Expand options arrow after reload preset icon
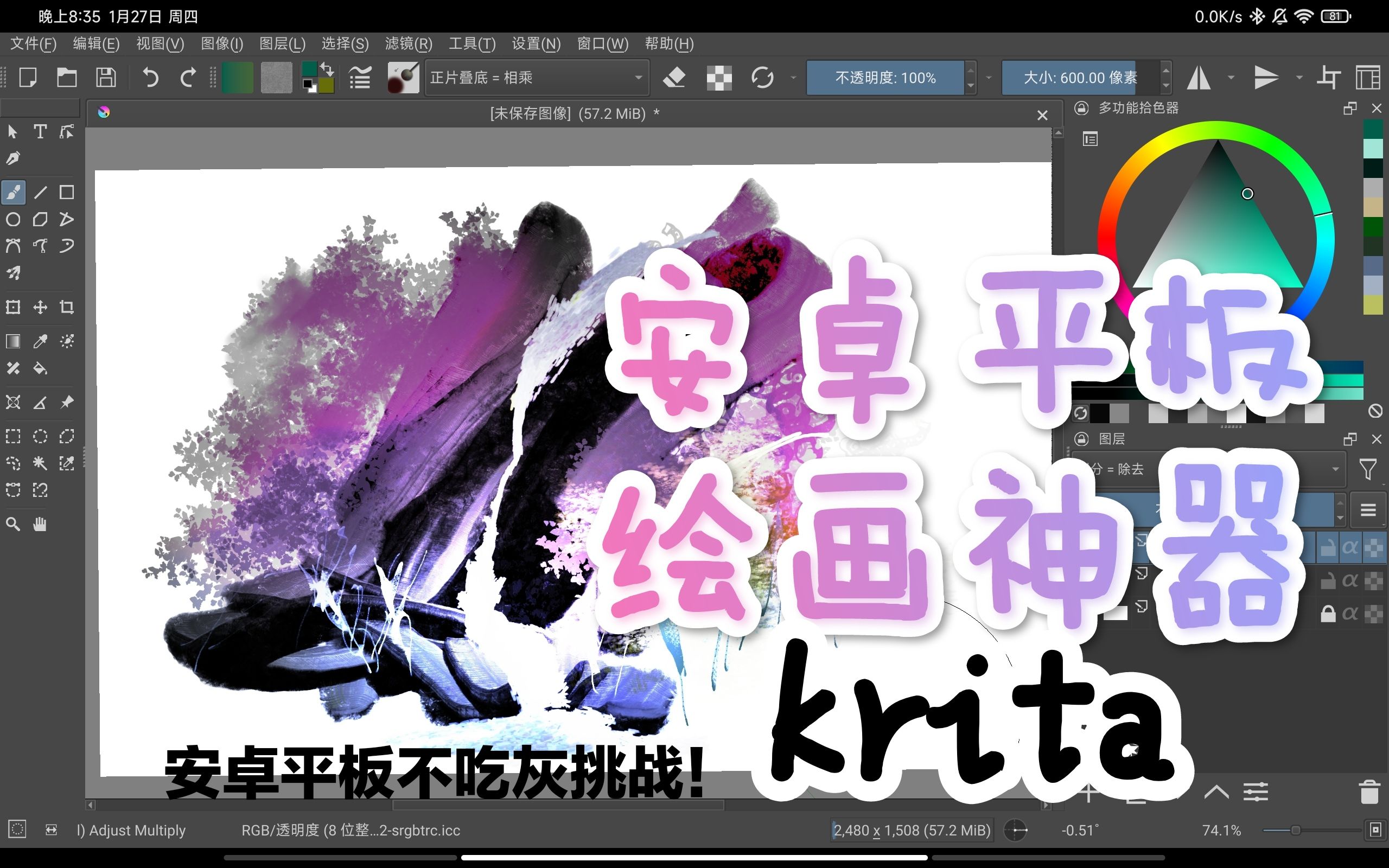1389x868 pixels. 793,77
